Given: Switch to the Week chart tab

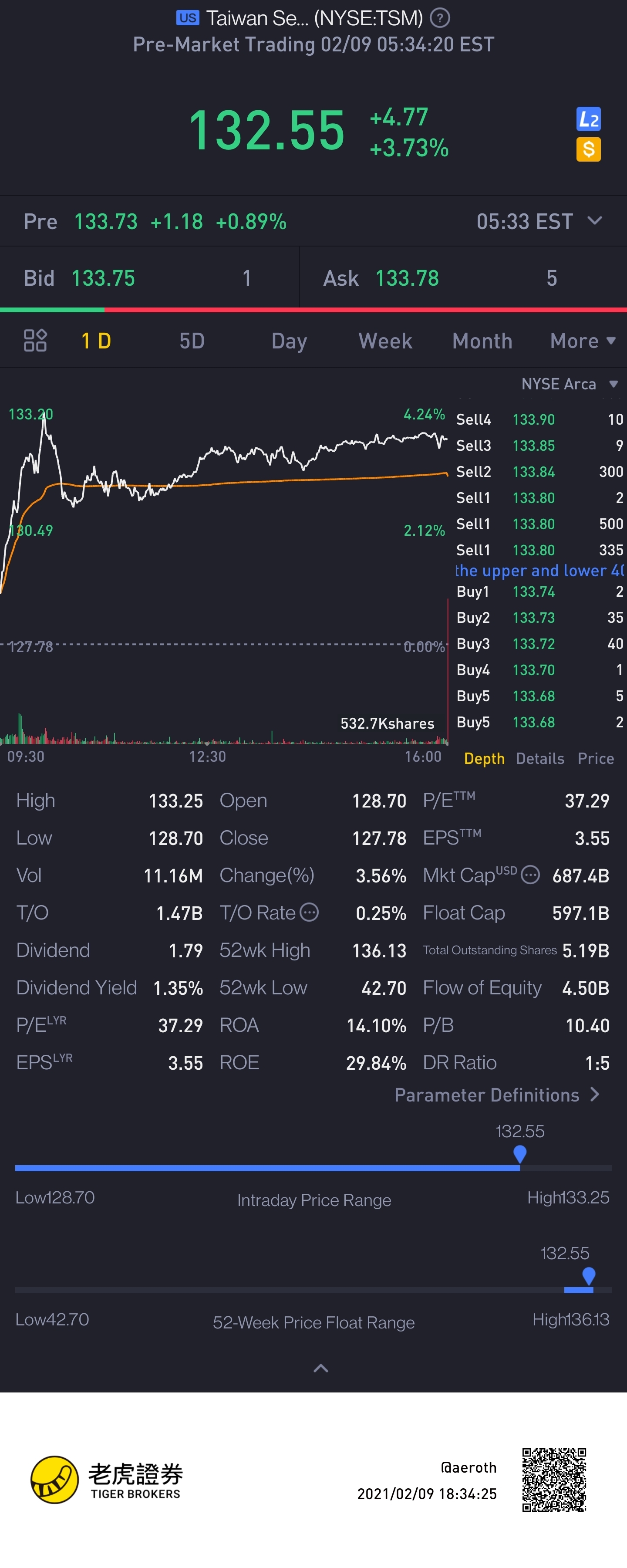Looking at the screenshot, I should tap(385, 341).
